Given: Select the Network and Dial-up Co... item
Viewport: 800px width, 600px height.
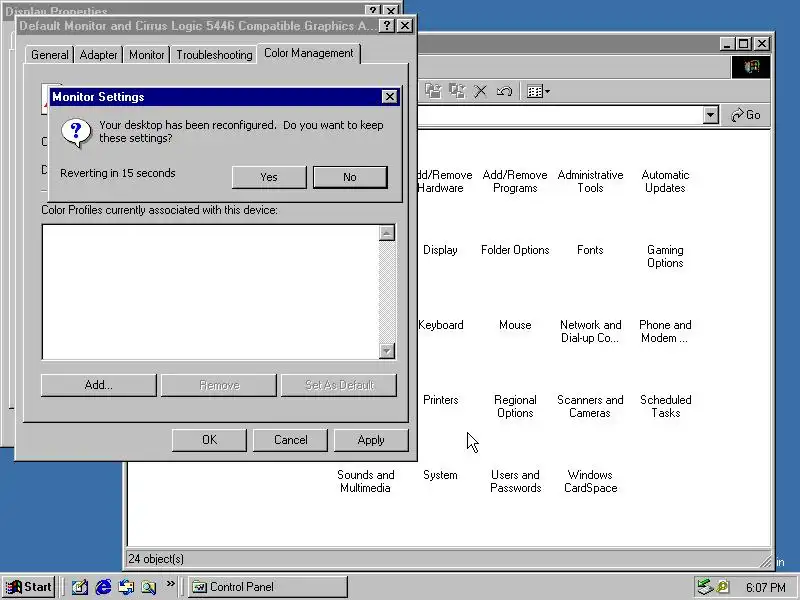Looking at the screenshot, I should pyautogui.click(x=590, y=331).
